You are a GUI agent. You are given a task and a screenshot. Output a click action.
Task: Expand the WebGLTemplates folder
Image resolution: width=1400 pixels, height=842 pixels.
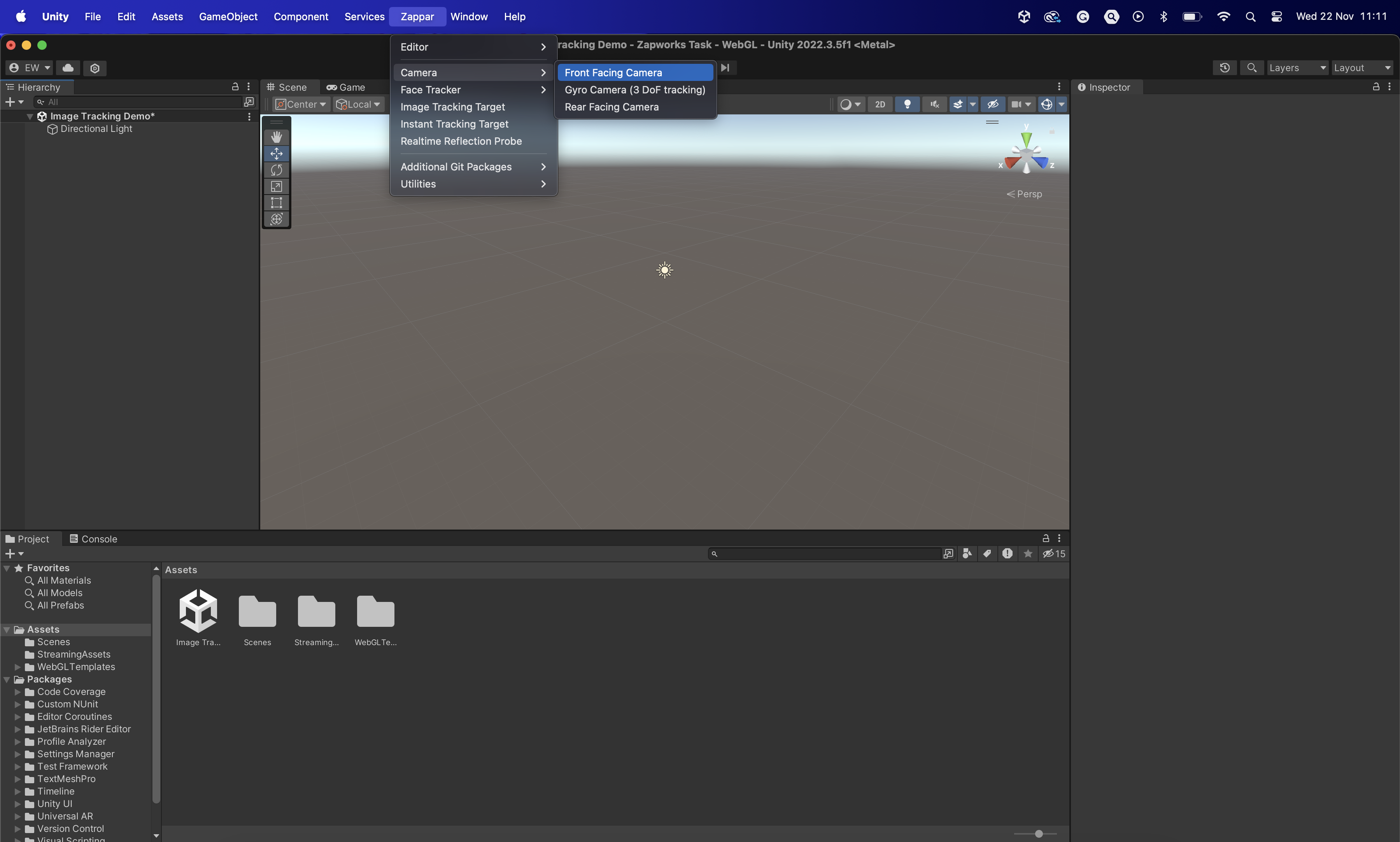pos(18,667)
